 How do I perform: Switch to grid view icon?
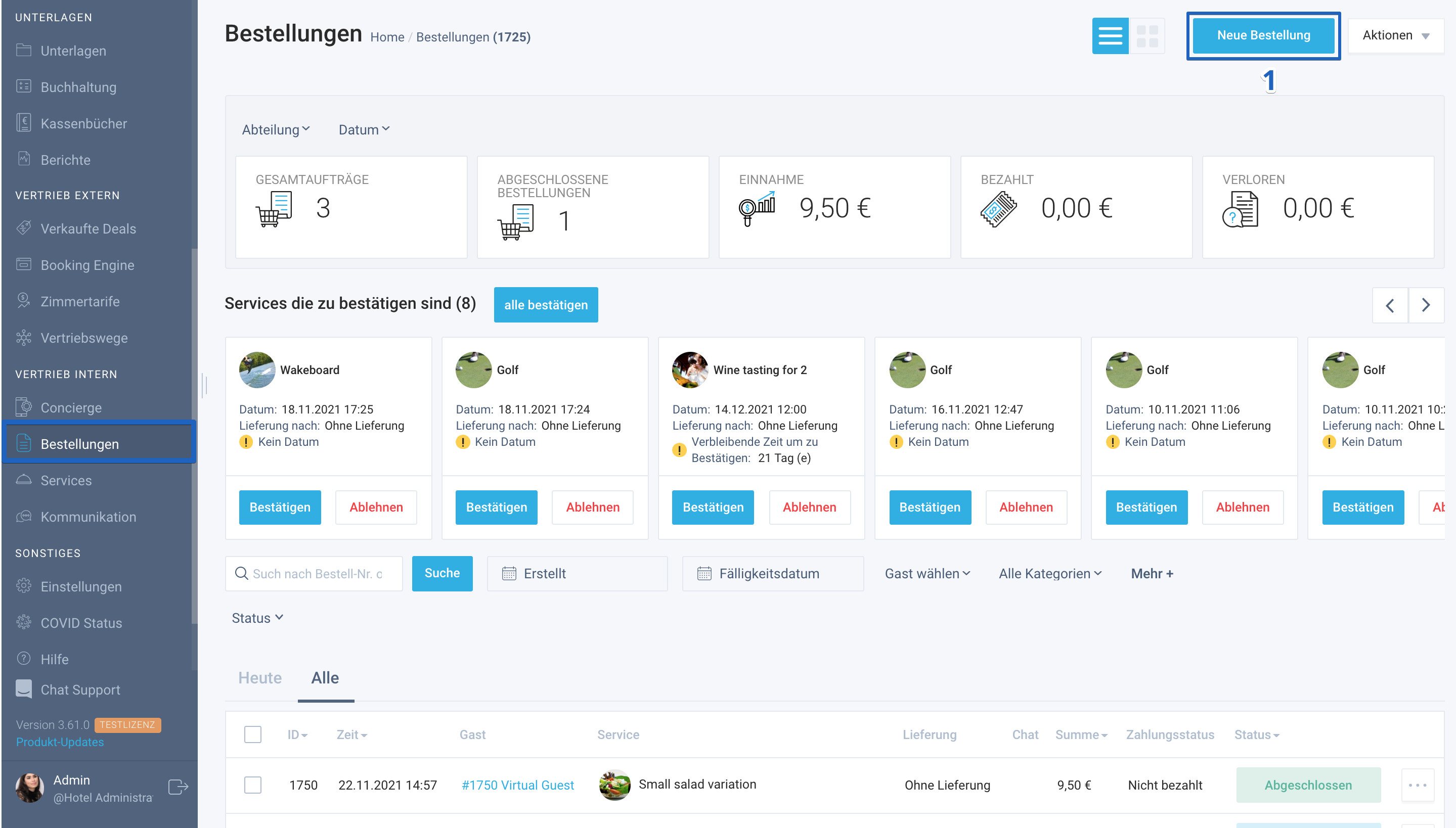click(x=1146, y=36)
